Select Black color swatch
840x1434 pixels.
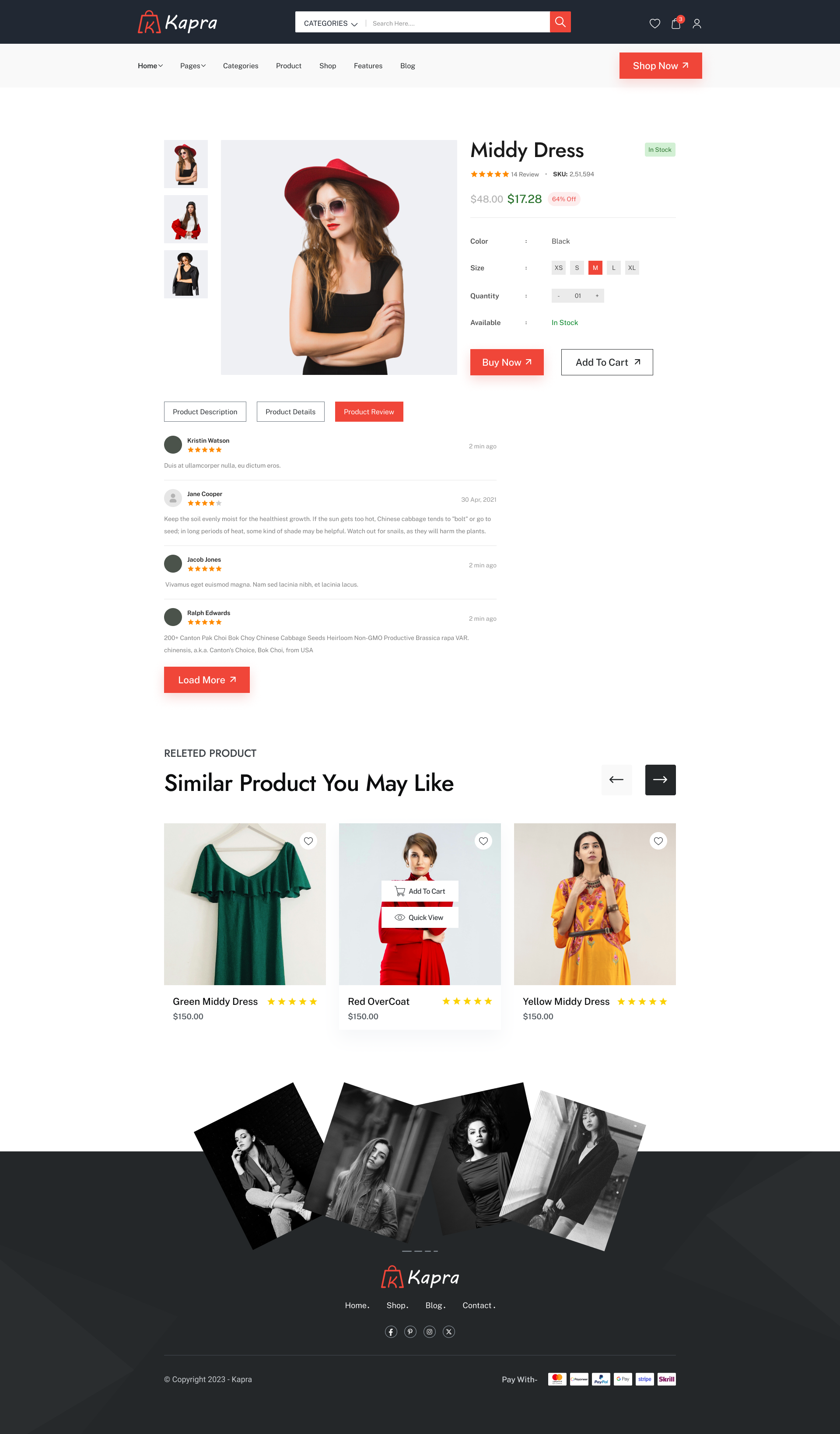tap(562, 241)
